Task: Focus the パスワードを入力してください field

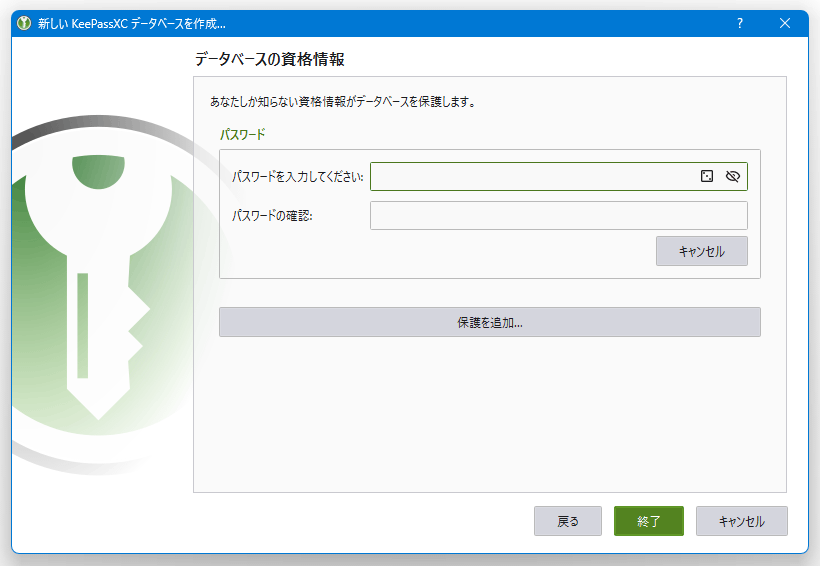Action: [559, 176]
